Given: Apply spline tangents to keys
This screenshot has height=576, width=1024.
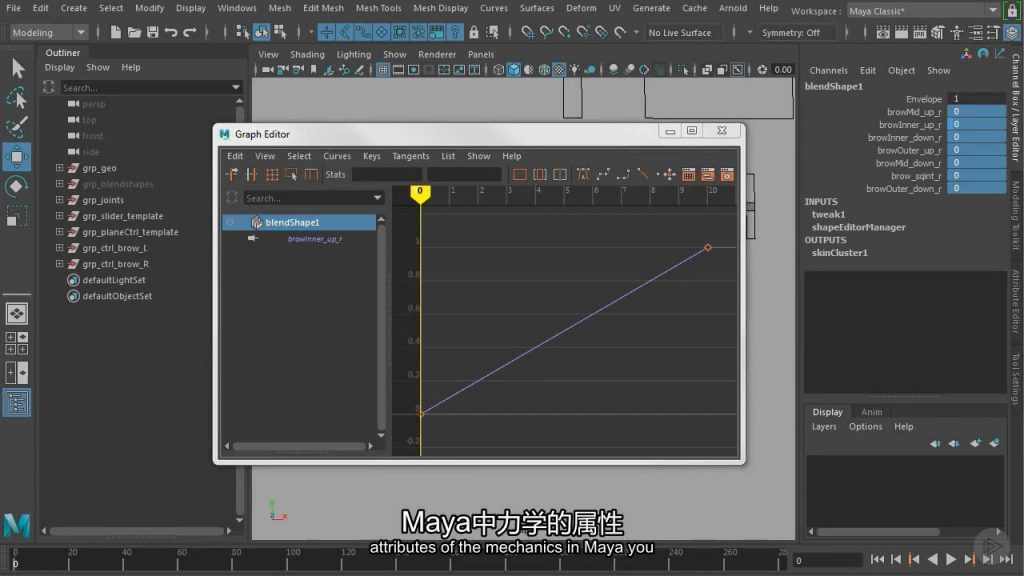Looking at the screenshot, I should (x=603, y=174).
